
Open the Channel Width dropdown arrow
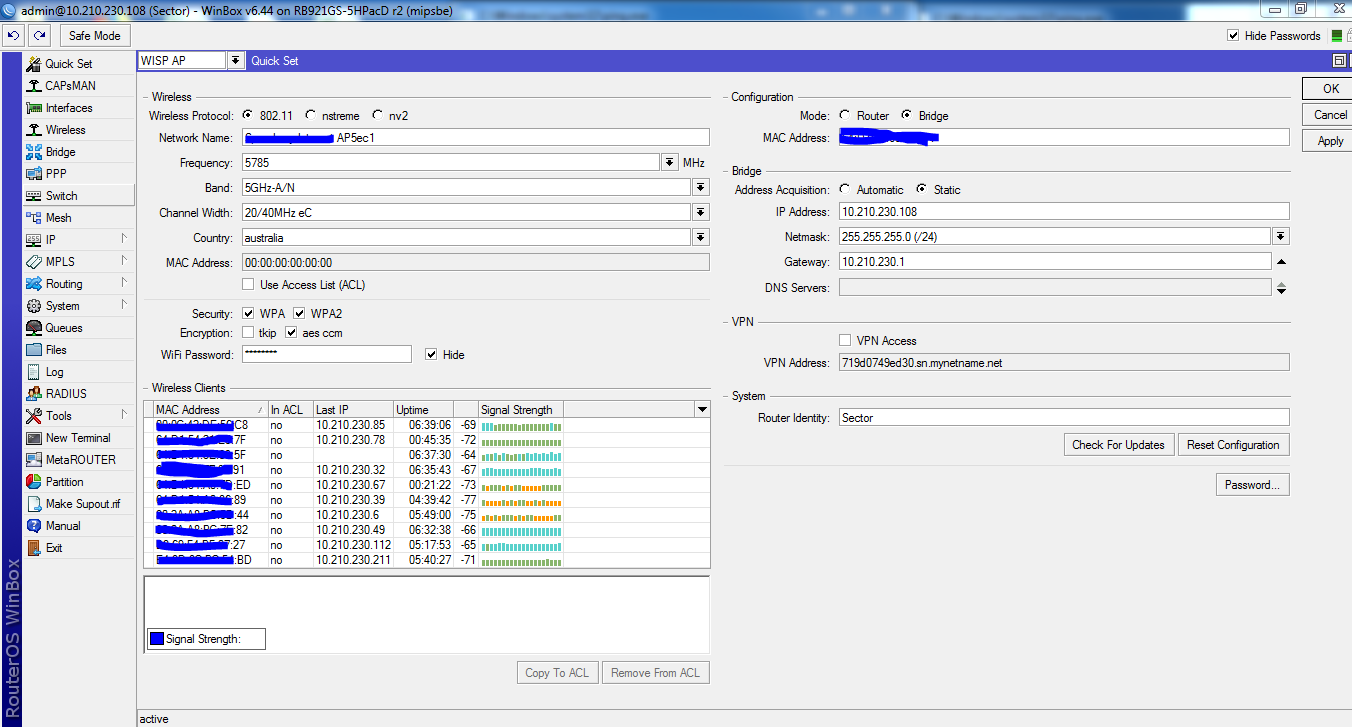(x=701, y=212)
